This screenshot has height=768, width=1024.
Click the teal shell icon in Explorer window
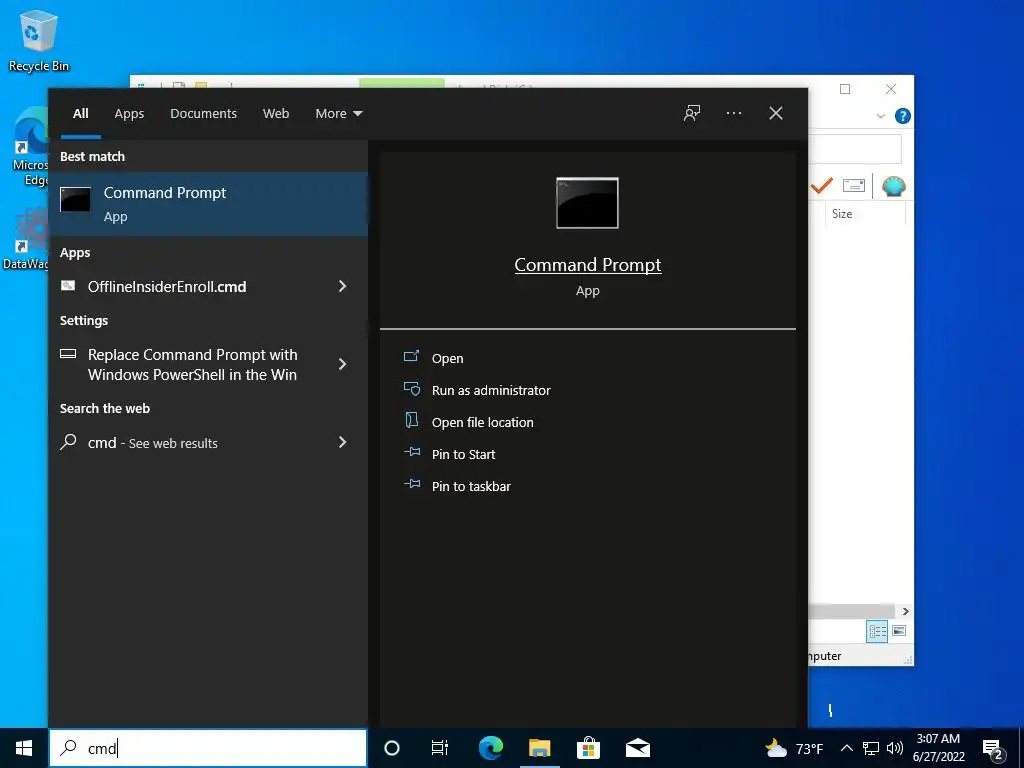(893, 186)
